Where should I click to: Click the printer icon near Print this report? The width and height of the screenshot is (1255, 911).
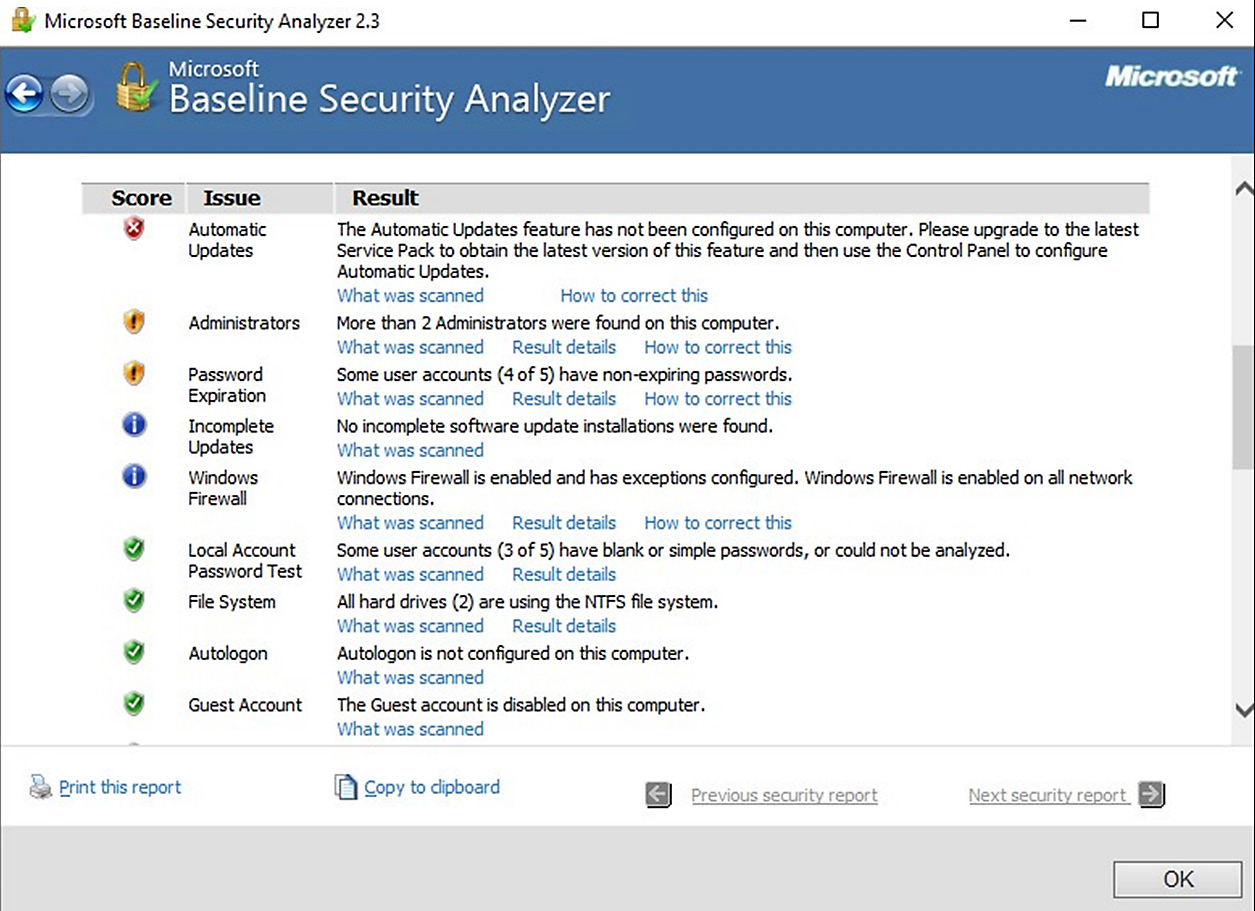click(x=41, y=787)
